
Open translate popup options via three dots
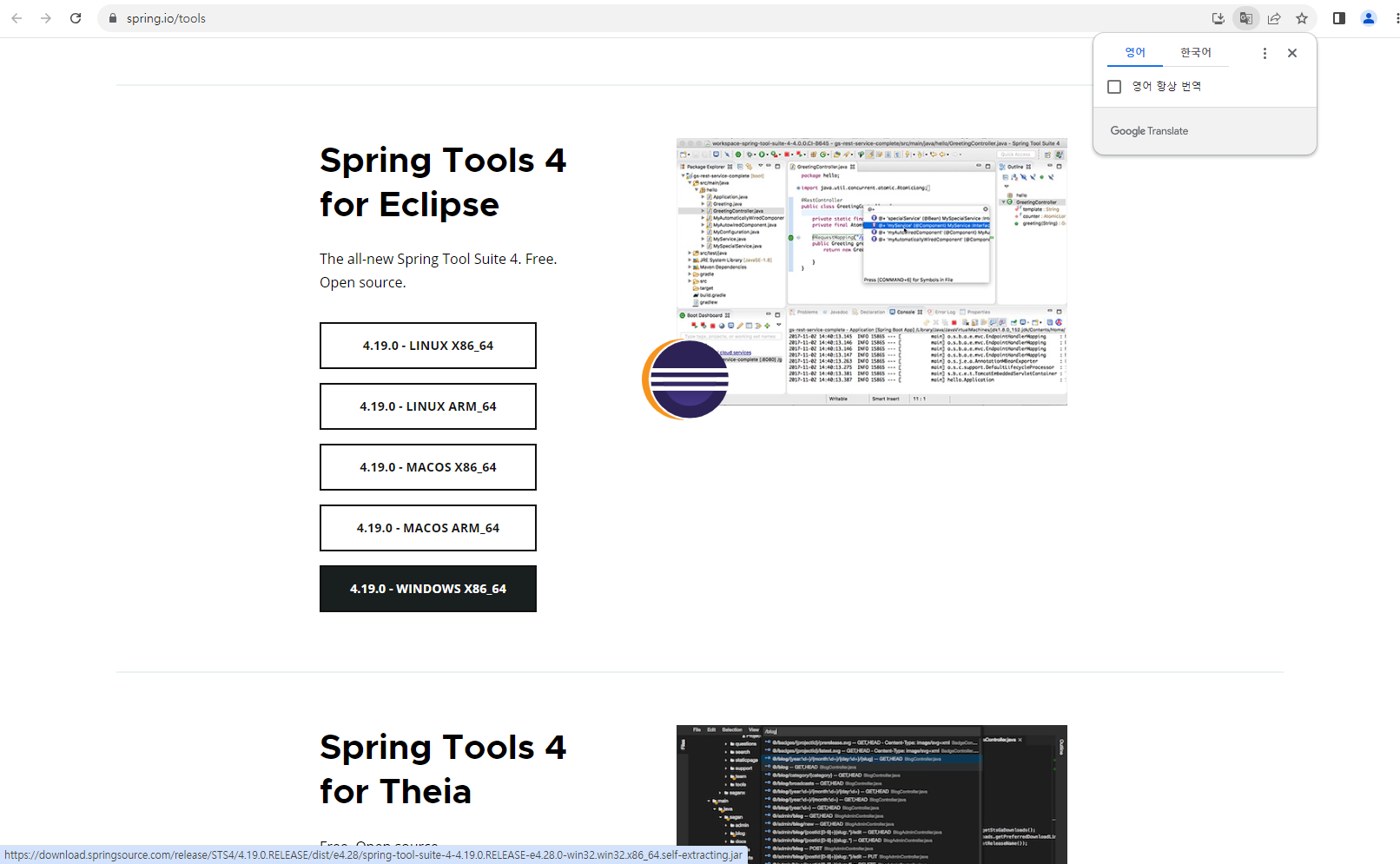point(1265,52)
